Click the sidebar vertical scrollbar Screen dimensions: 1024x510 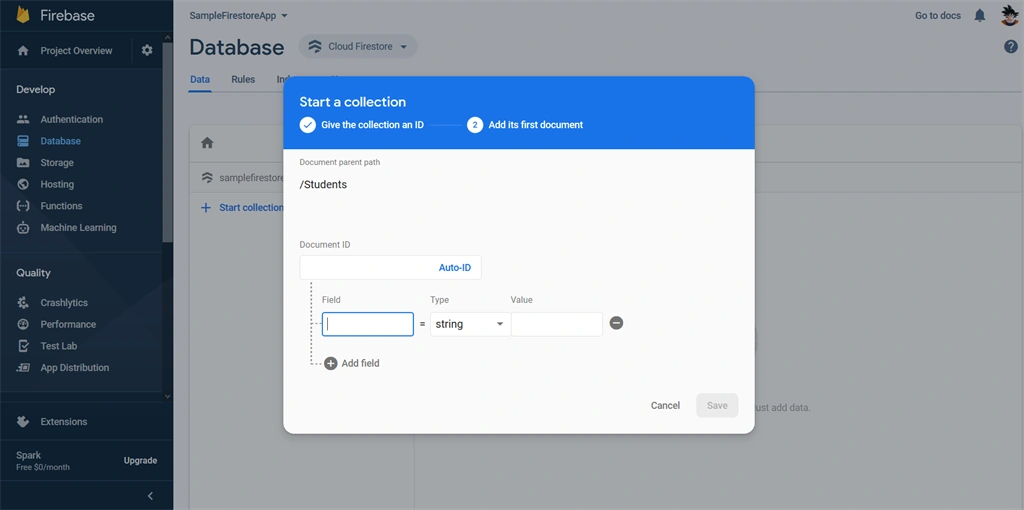[168, 144]
